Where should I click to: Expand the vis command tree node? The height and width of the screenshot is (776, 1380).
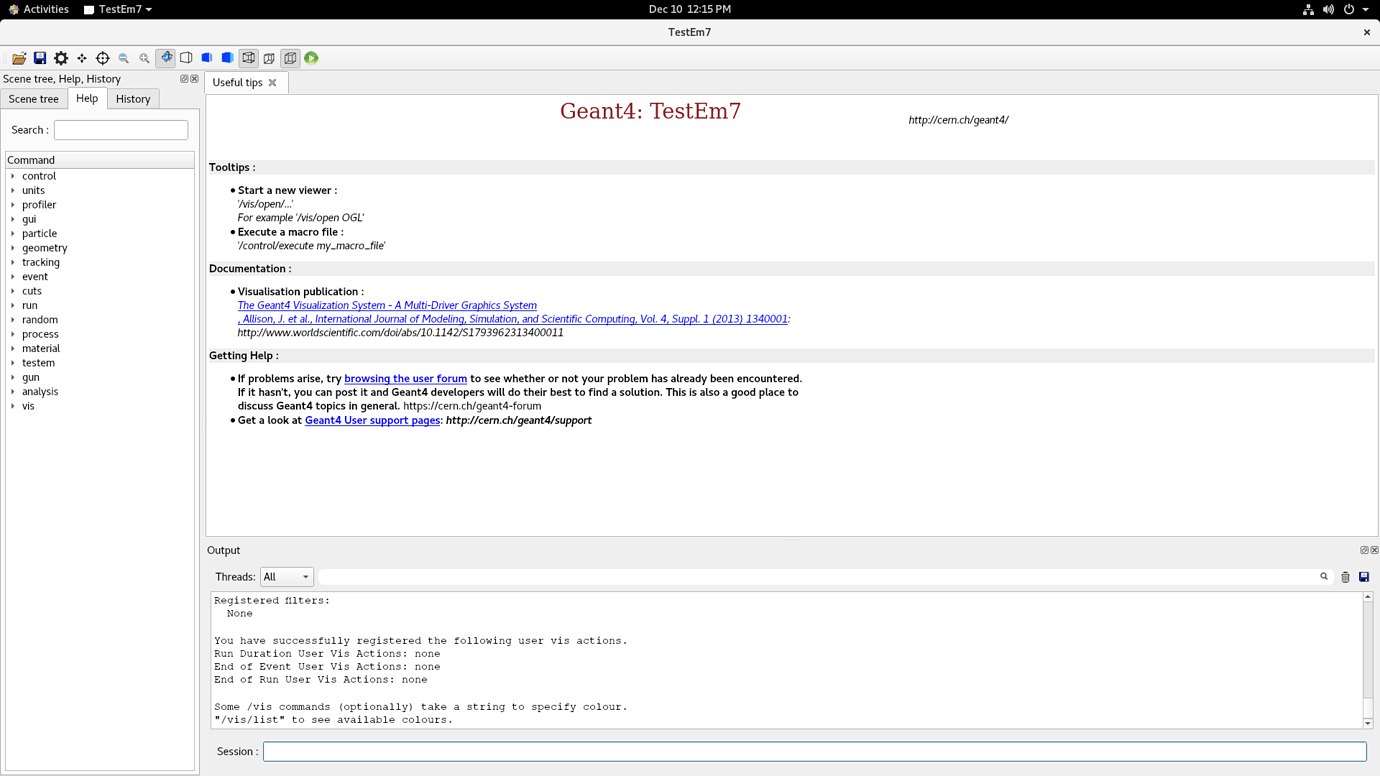pos(13,406)
